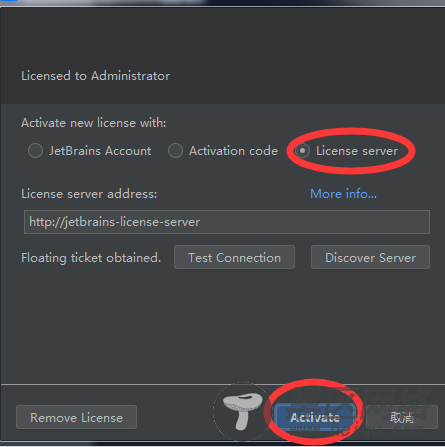Click the License server label text
Viewport: 445px width, 447px height.
point(357,151)
